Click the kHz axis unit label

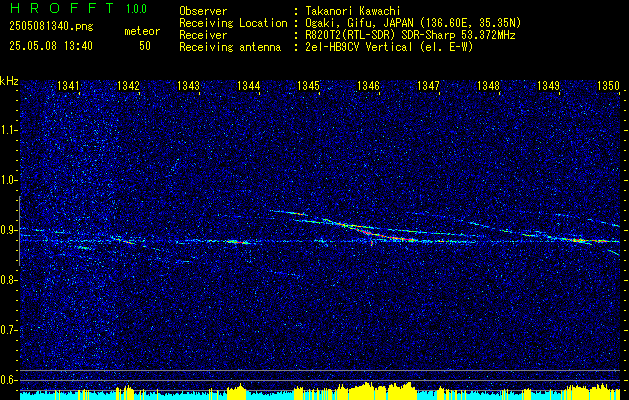(x=9, y=81)
